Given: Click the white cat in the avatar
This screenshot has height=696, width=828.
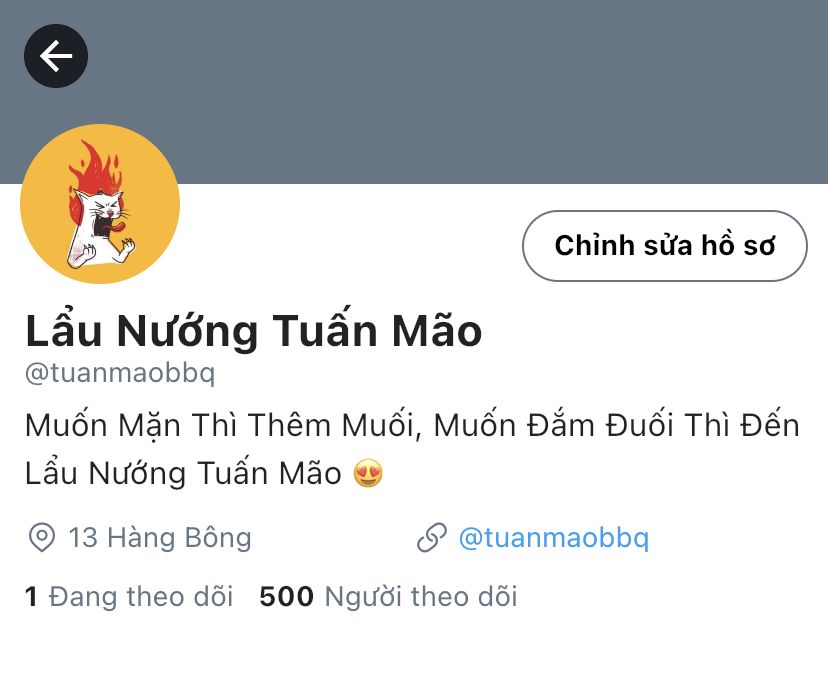Looking at the screenshot, I should pyautogui.click(x=100, y=227).
